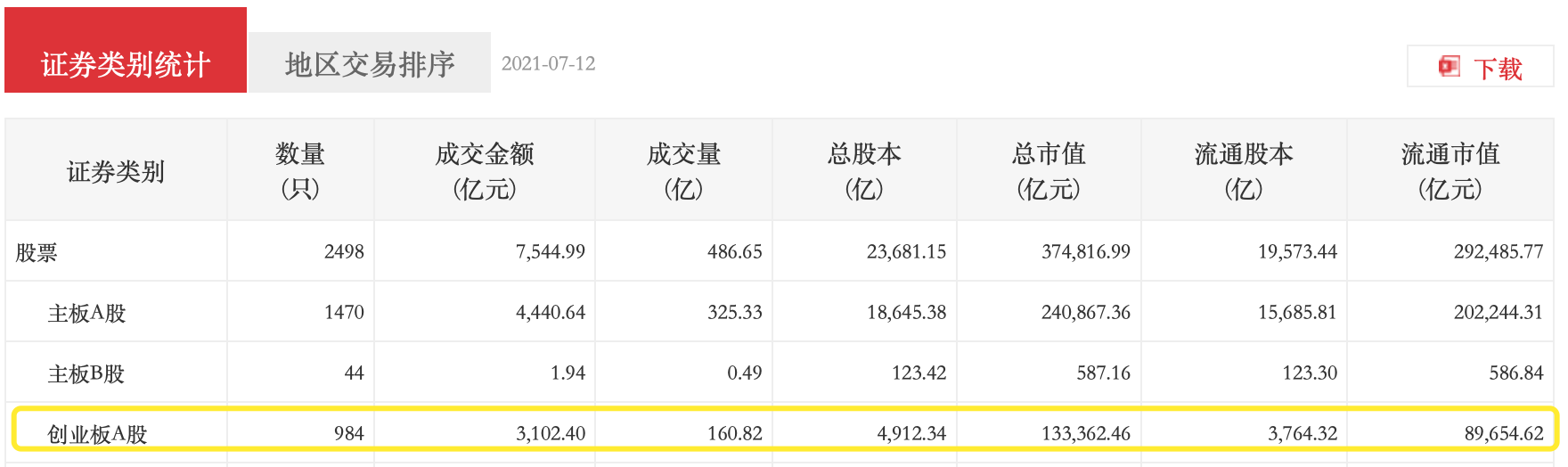Click the 总股本(亿) column header
Image resolution: width=1568 pixels, height=467 pixels.
pyautogui.click(x=864, y=171)
